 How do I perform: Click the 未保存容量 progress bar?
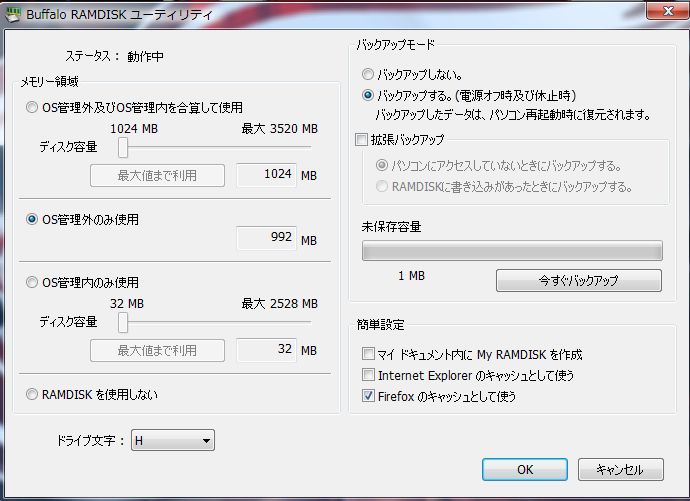pos(512,251)
